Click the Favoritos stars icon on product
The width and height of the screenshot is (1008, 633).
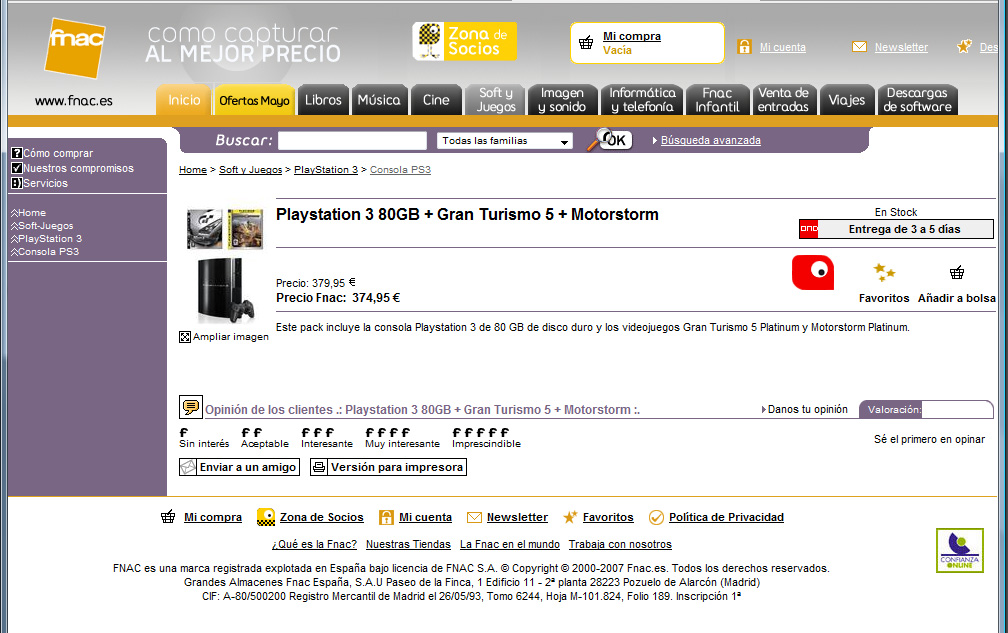(x=884, y=272)
